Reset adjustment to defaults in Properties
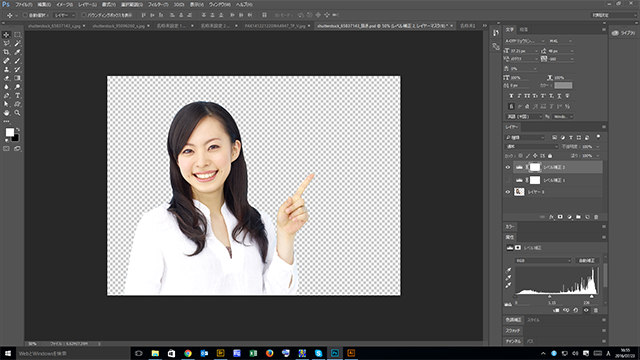This screenshot has height=360, width=640. coord(576,310)
